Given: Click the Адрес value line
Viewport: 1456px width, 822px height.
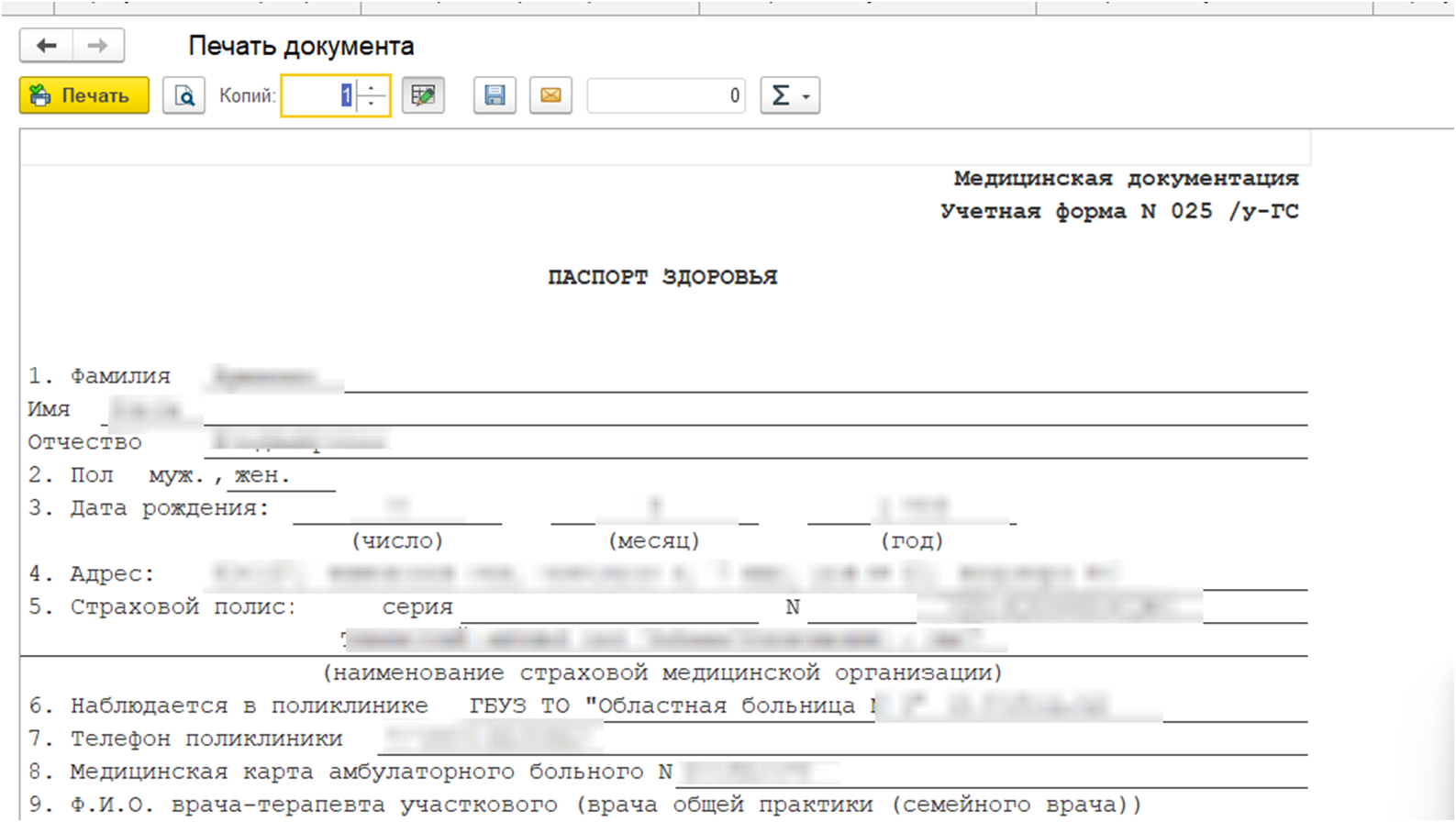Looking at the screenshot, I should (x=661, y=574).
